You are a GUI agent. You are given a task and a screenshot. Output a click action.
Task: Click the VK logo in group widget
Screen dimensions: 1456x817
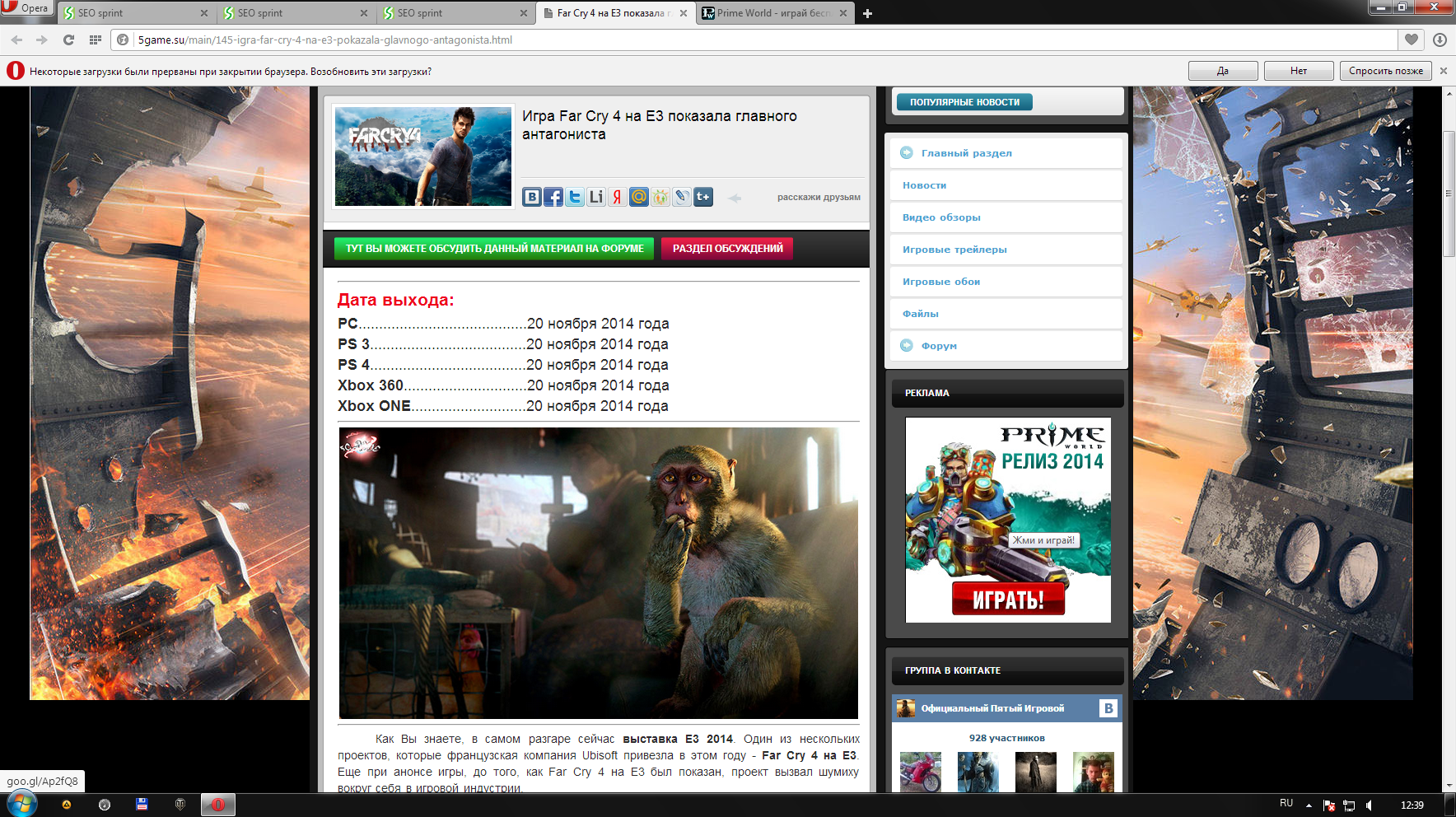click(x=1108, y=708)
